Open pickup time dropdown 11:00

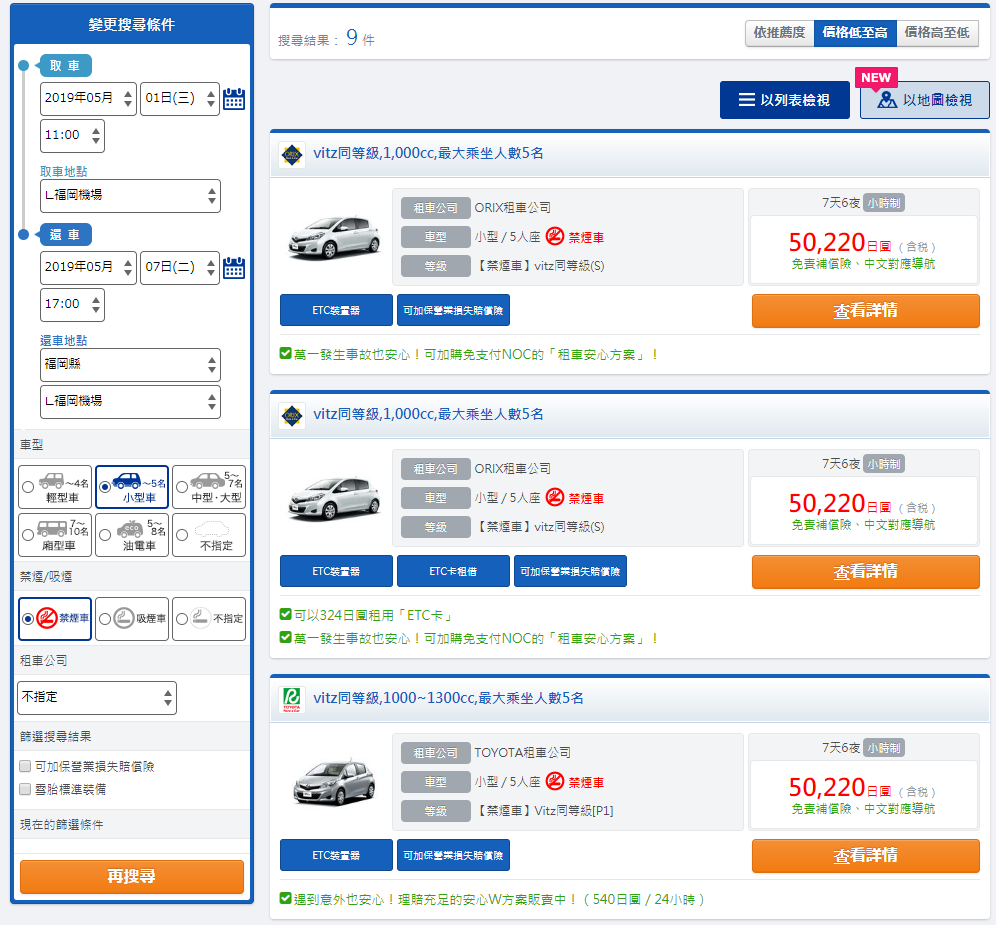coord(72,135)
